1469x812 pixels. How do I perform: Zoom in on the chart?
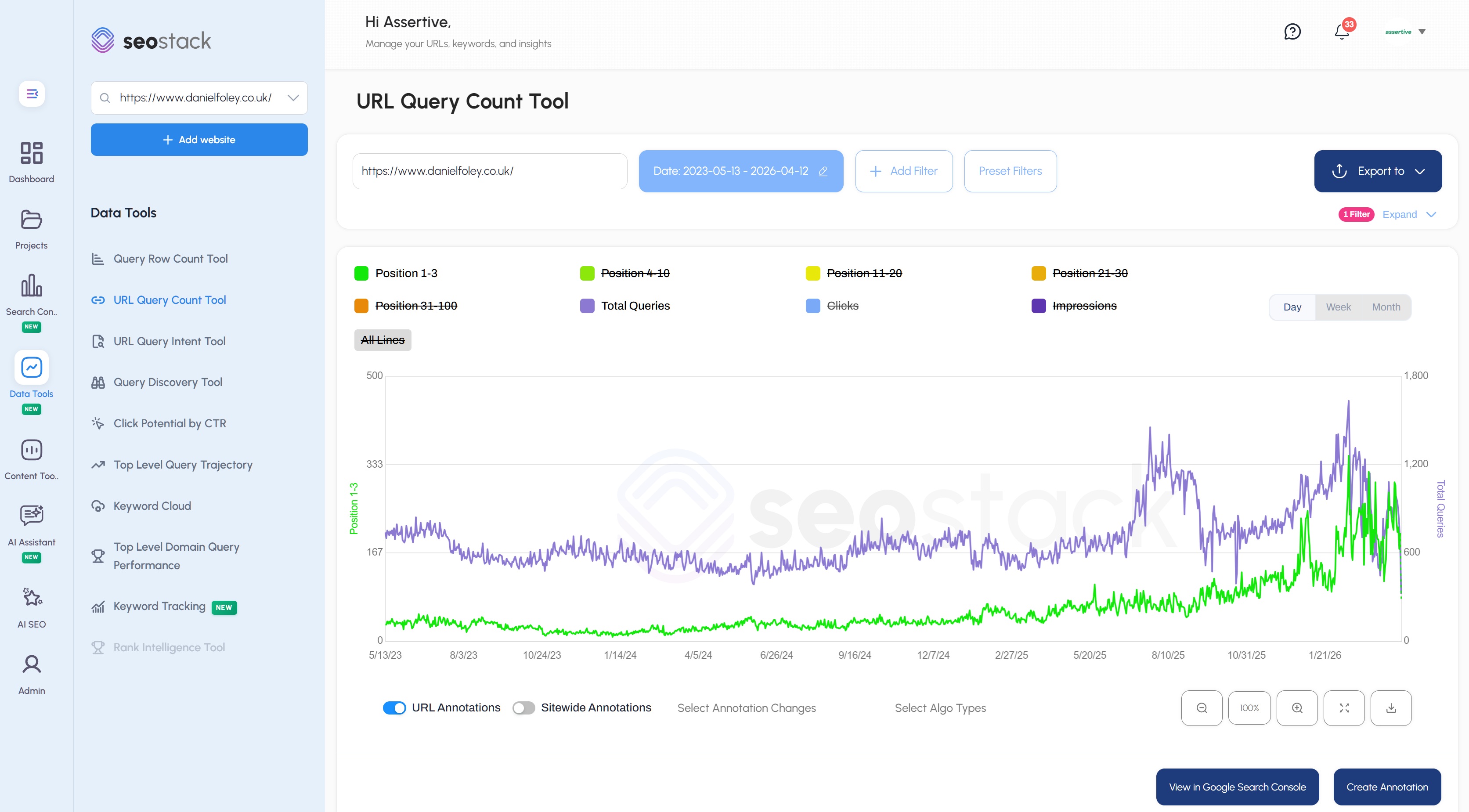point(1297,707)
